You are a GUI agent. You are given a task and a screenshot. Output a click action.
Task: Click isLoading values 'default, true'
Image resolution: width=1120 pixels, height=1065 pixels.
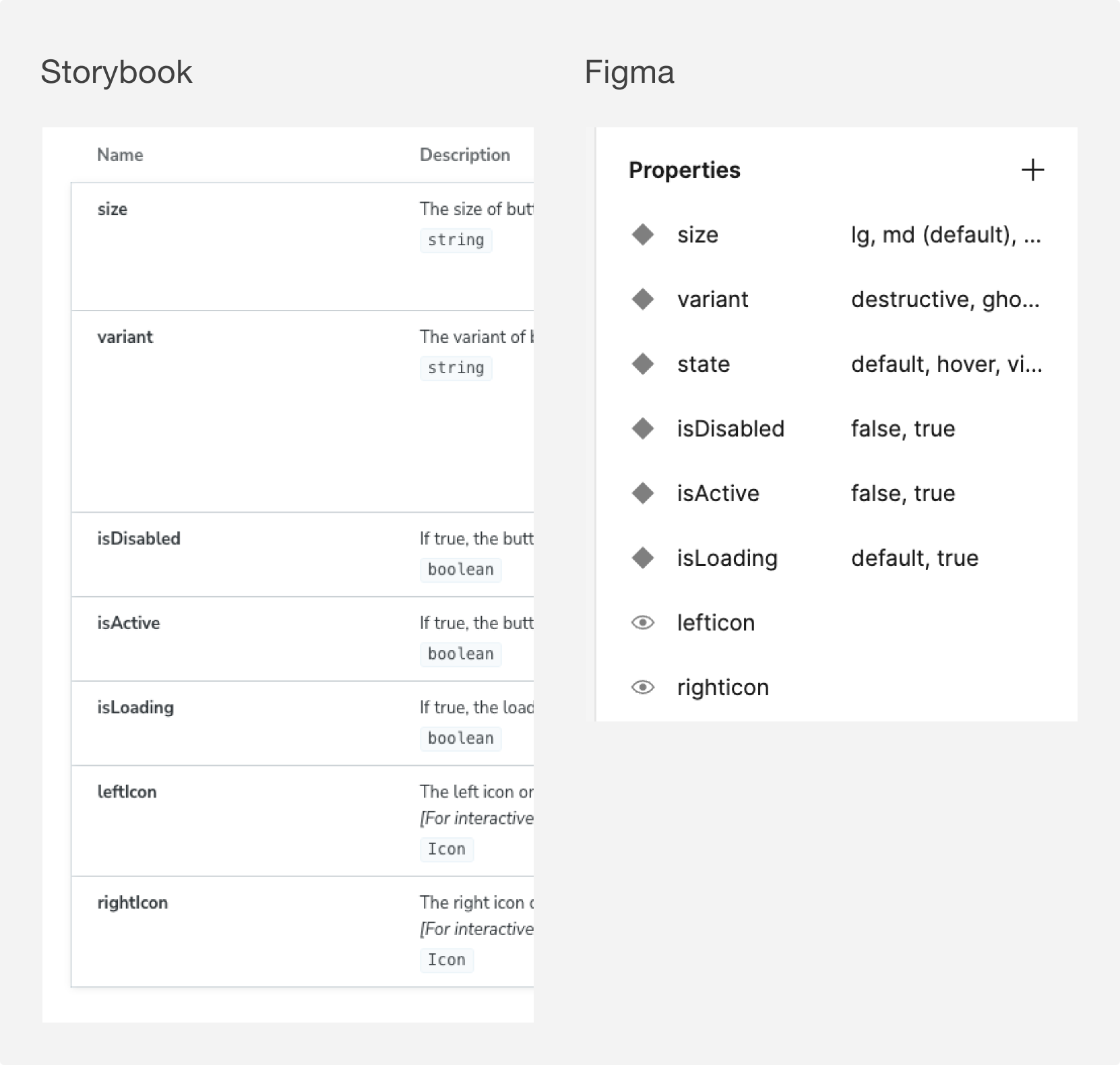tap(914, 558)
